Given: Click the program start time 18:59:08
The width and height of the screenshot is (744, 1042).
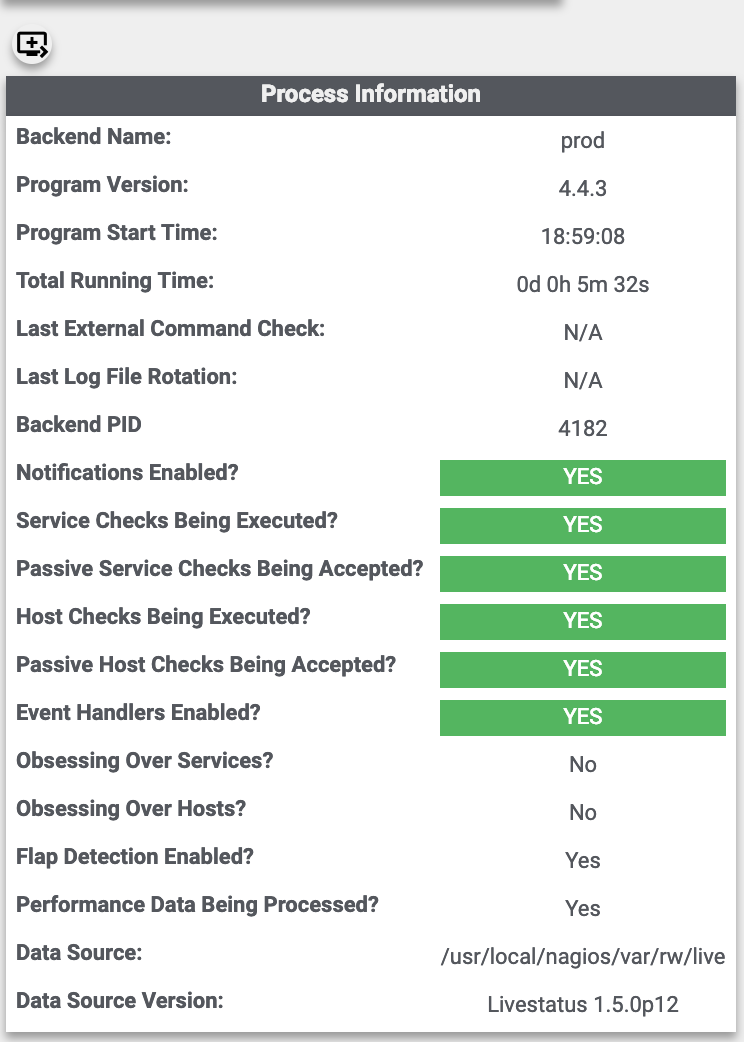Looking at the screenshot, I should pyautogui.click(x=582, y=237).
